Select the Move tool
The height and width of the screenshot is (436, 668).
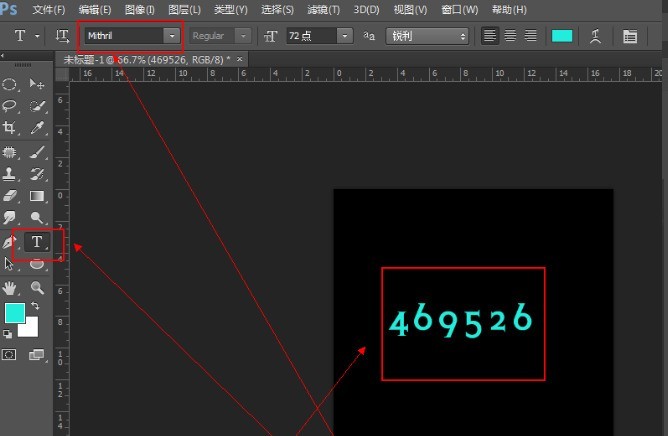click(x=37, y=84)
